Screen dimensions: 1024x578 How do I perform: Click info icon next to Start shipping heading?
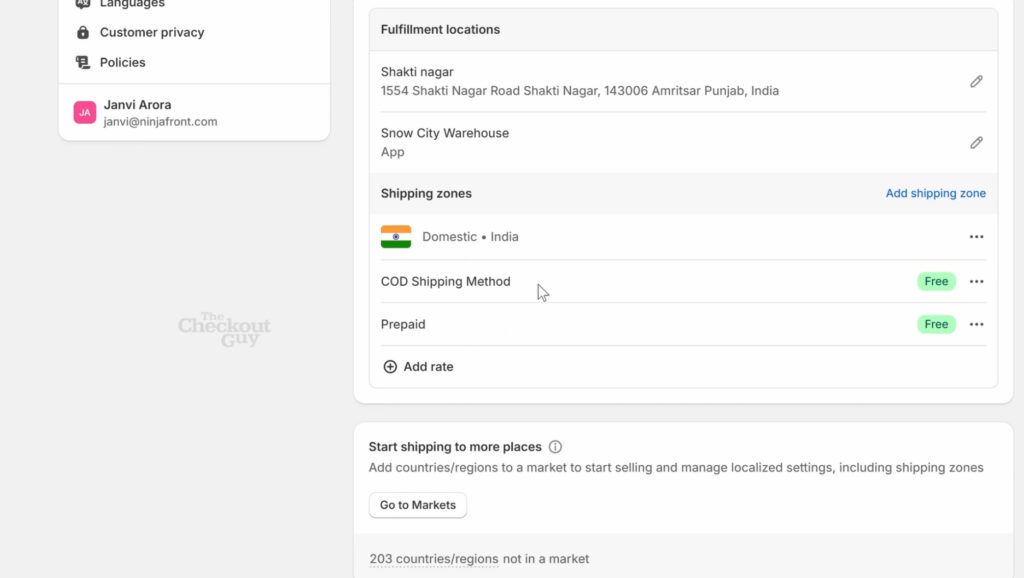pyautogui.click(x=555, y=447)
